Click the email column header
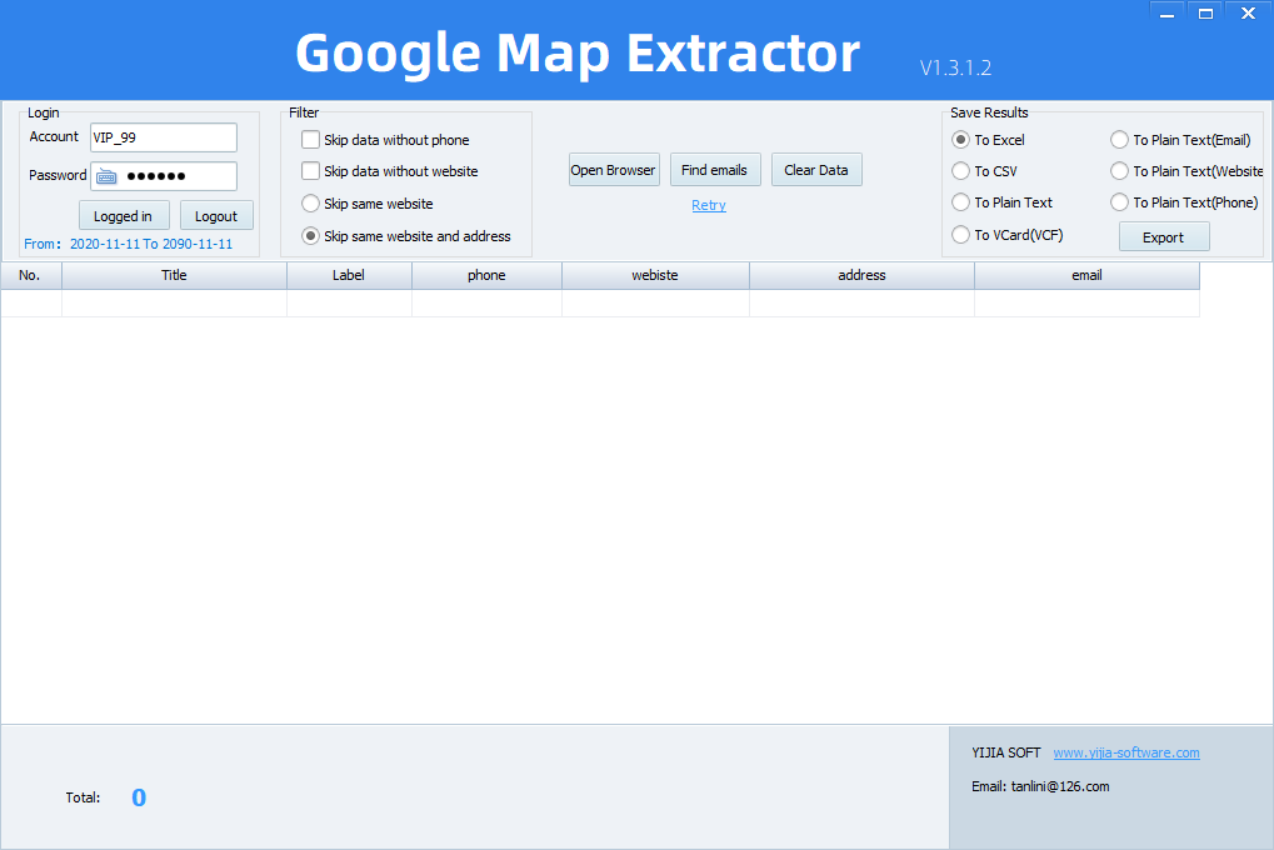The height and width of the screenshot is (850, 1274). pyautogui.click(x=1086, y=275)
